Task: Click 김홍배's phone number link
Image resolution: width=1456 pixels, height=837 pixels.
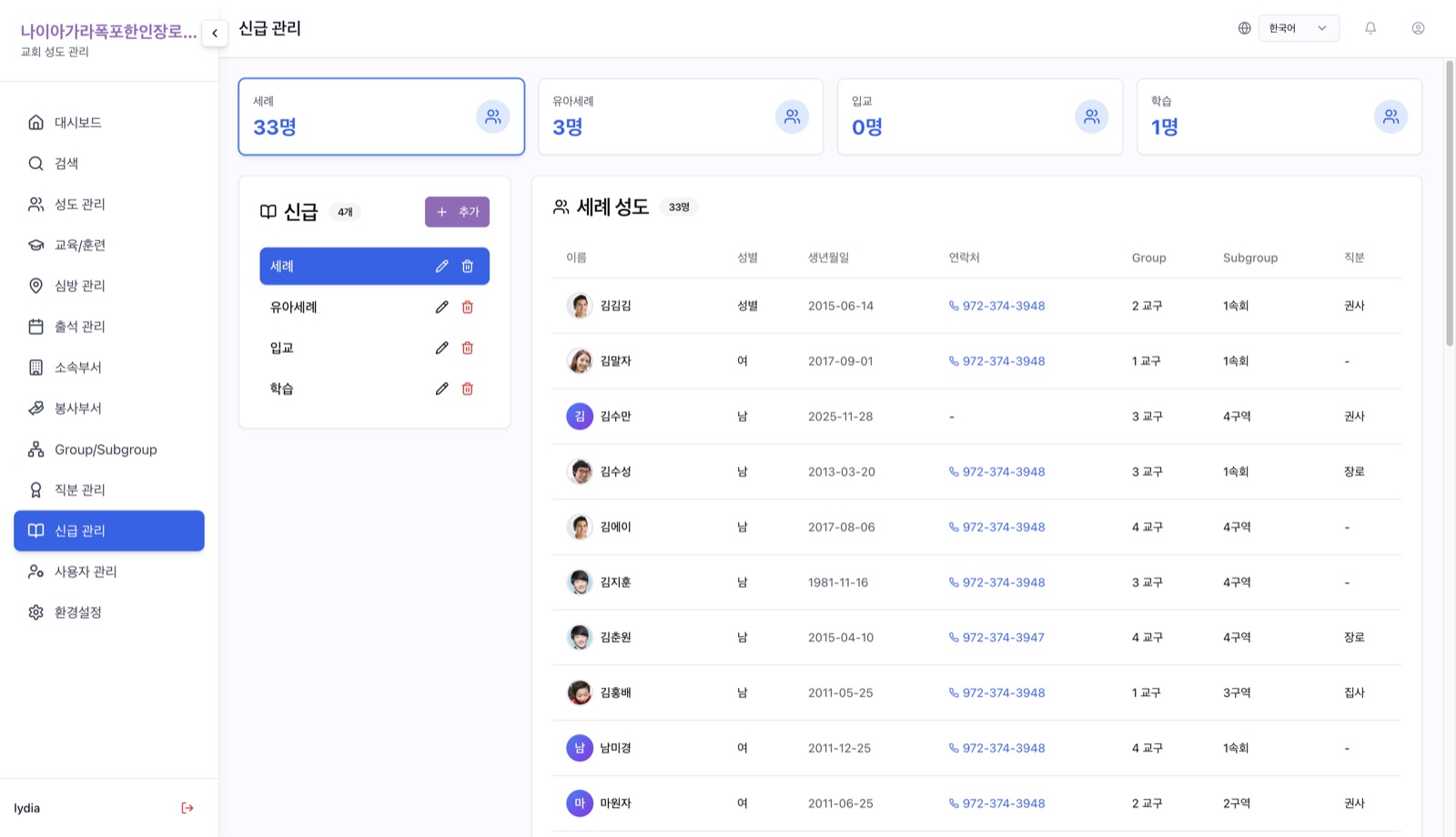Action: click(996, 693)
